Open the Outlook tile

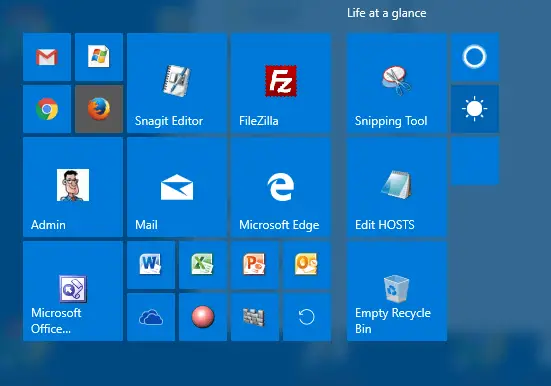coord(307,265)
